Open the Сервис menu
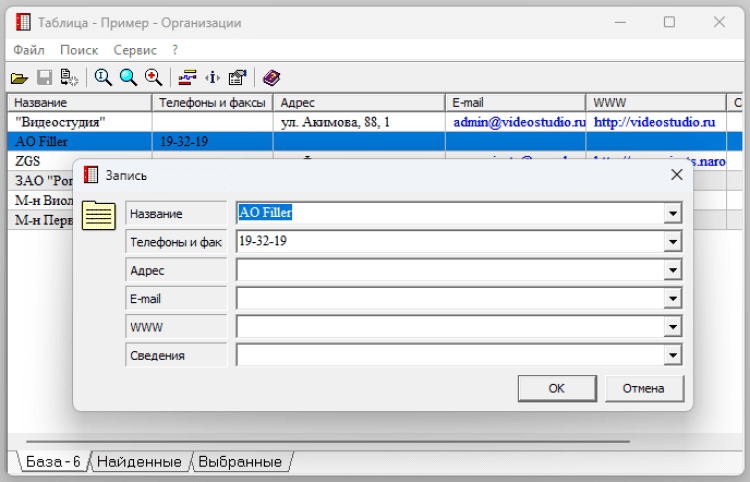The image size is (750, 482). click(135, 50)
